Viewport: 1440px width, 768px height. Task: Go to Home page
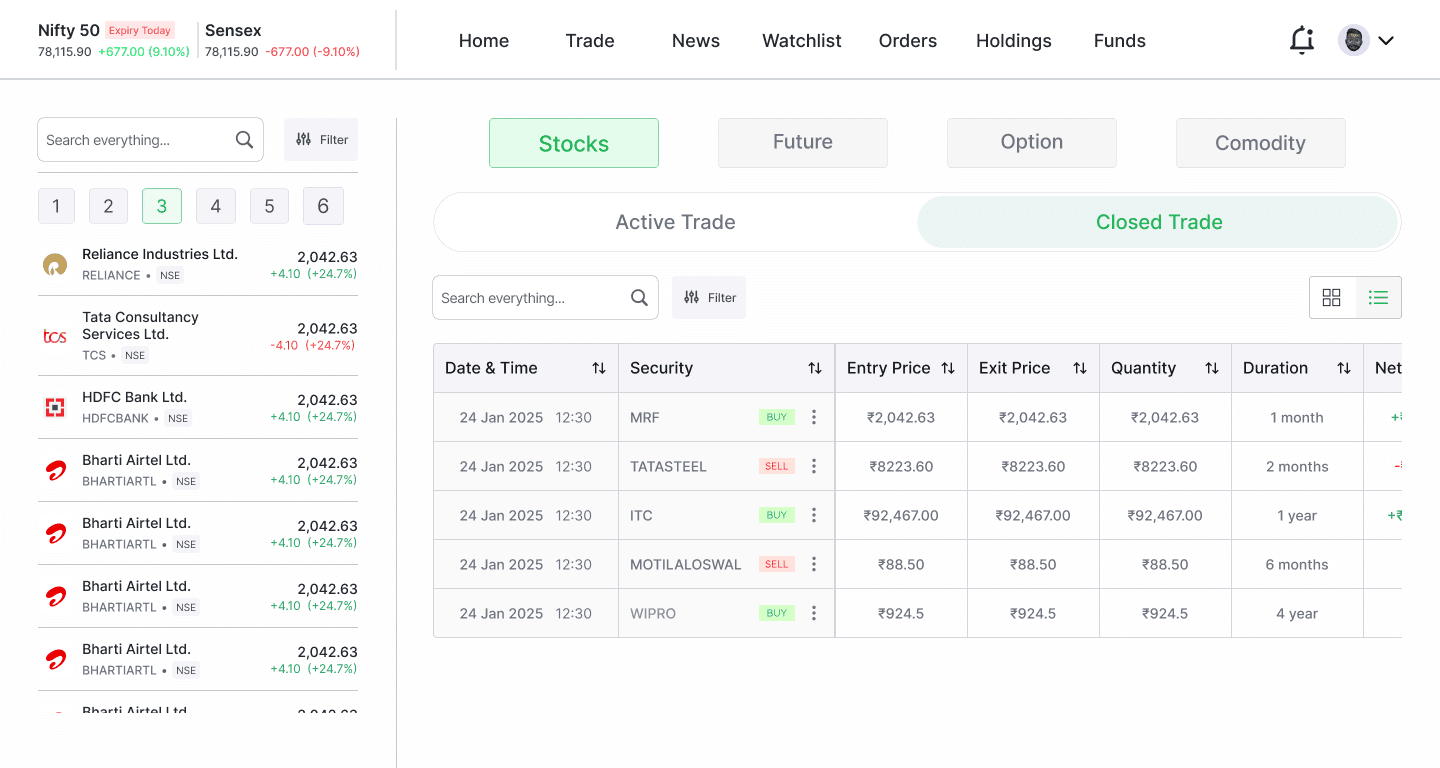(x=484, y=41)
